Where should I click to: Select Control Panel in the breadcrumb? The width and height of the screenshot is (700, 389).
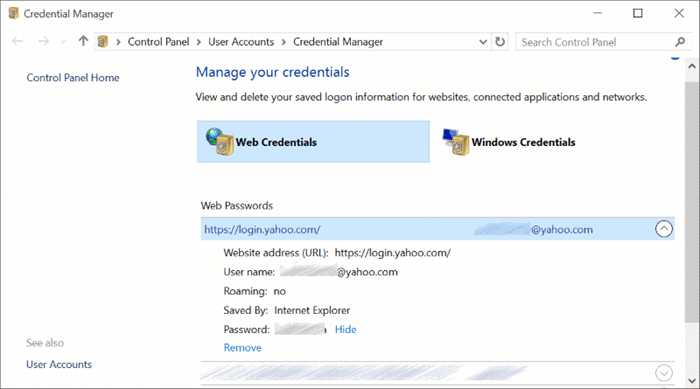coord(158,42)
